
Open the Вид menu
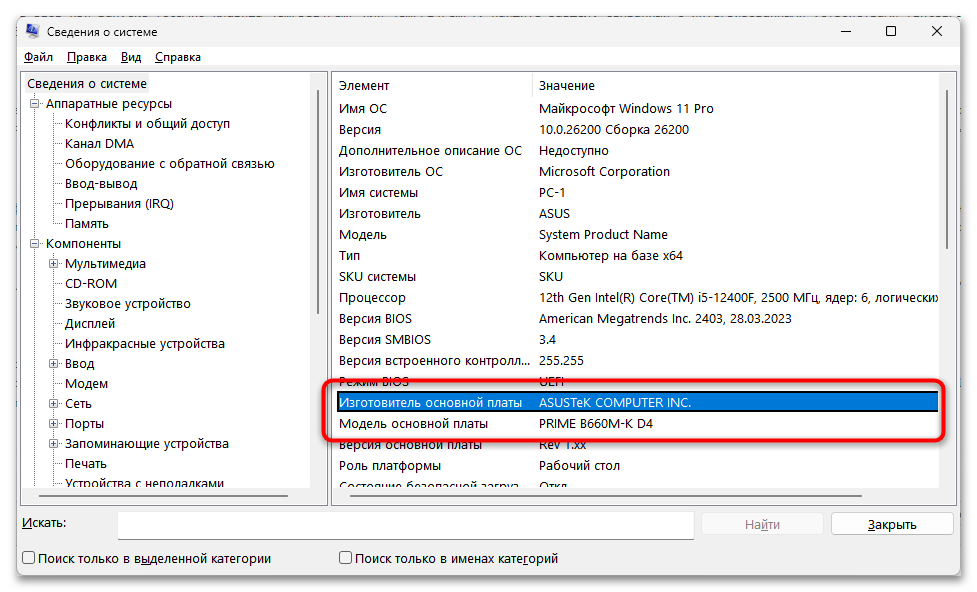tap(131, 57)
